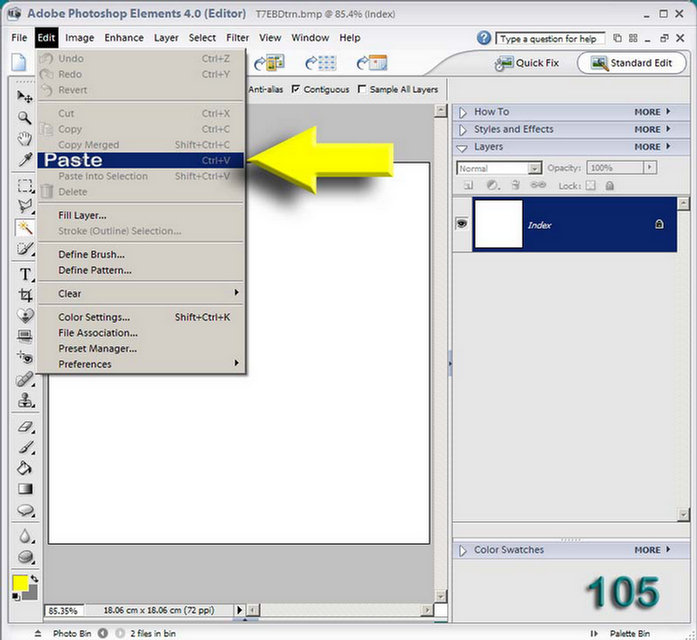
Task: Select the Paint Bucket tool
Action: [25, 468]
